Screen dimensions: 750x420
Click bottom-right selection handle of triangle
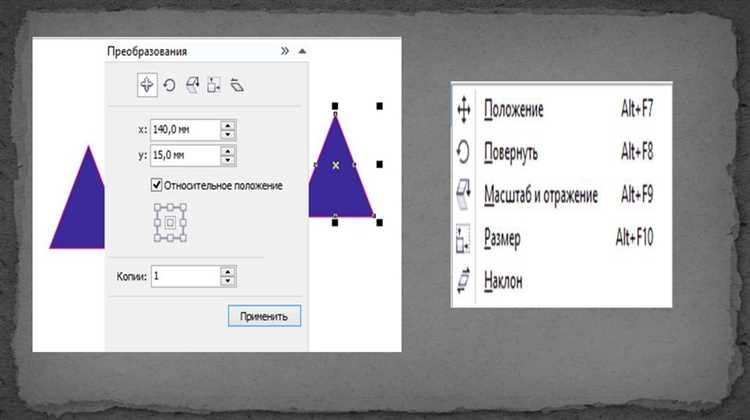379,222
